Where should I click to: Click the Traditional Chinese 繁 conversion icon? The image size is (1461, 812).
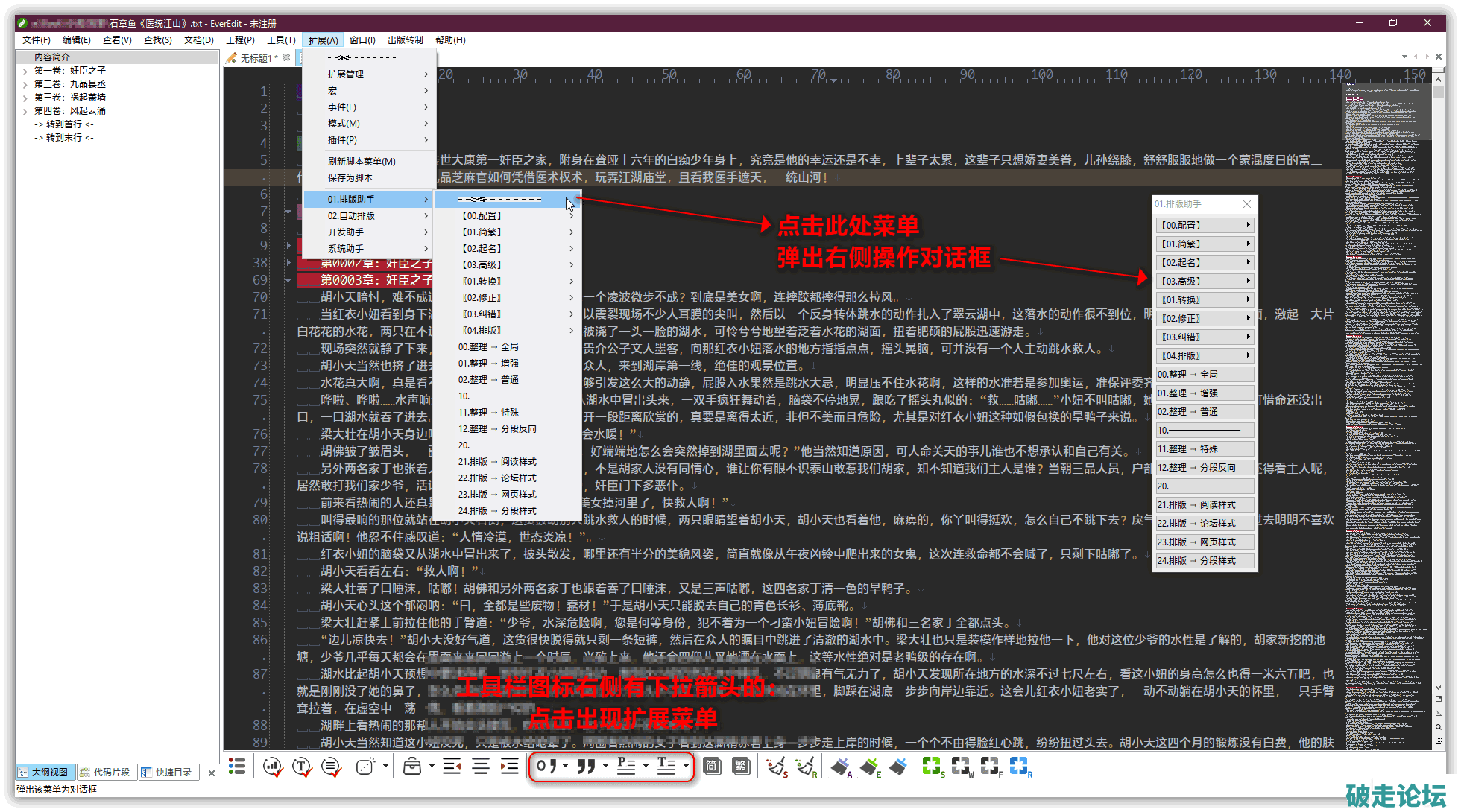741,766
